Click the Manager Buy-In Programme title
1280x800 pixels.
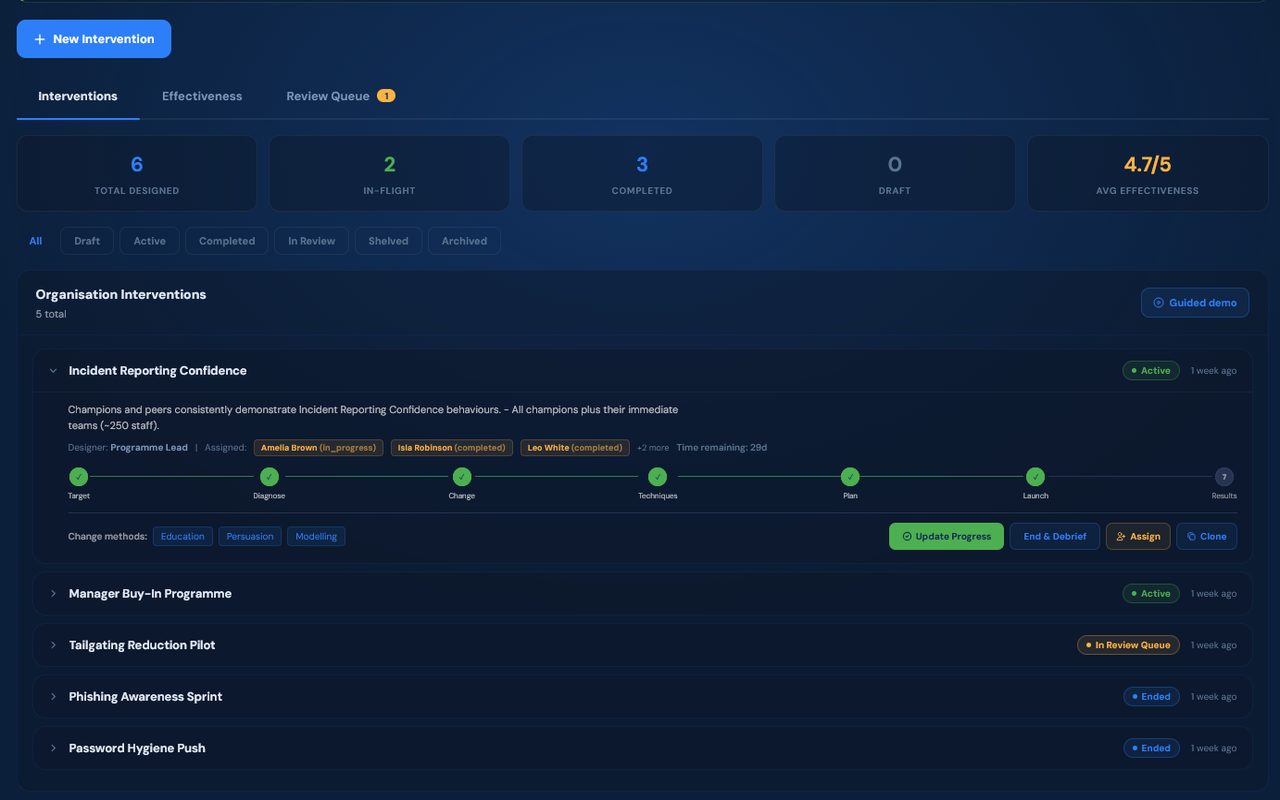(150, 594)
